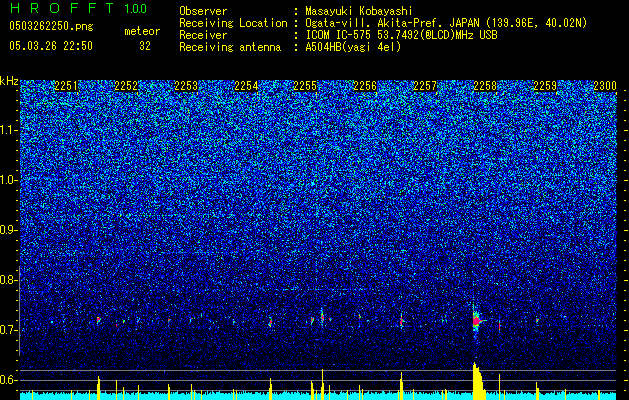Click the 2257 time marker
The image size is (629, 400).
click(425, 86)
